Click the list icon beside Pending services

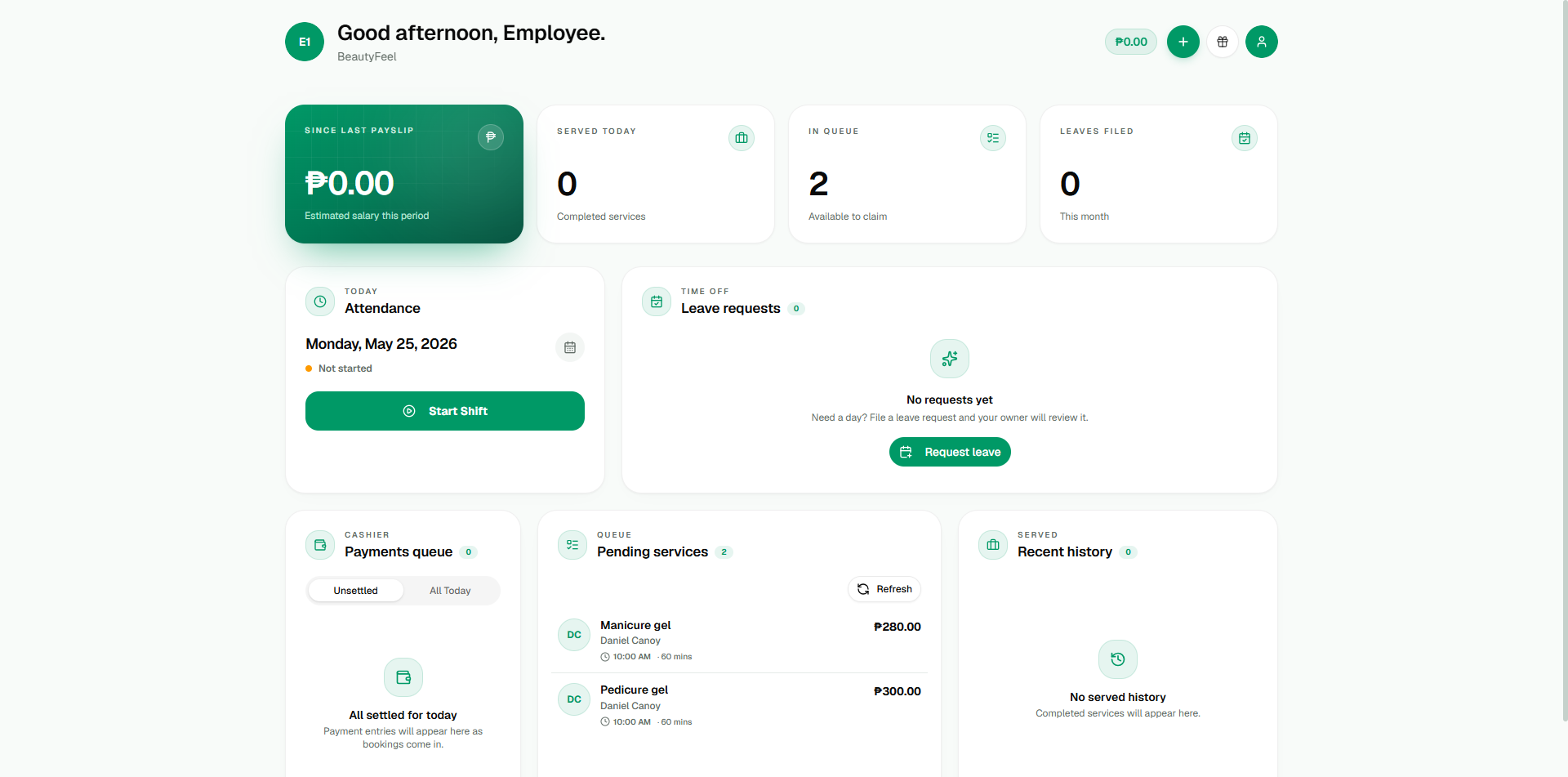[572, 545]
